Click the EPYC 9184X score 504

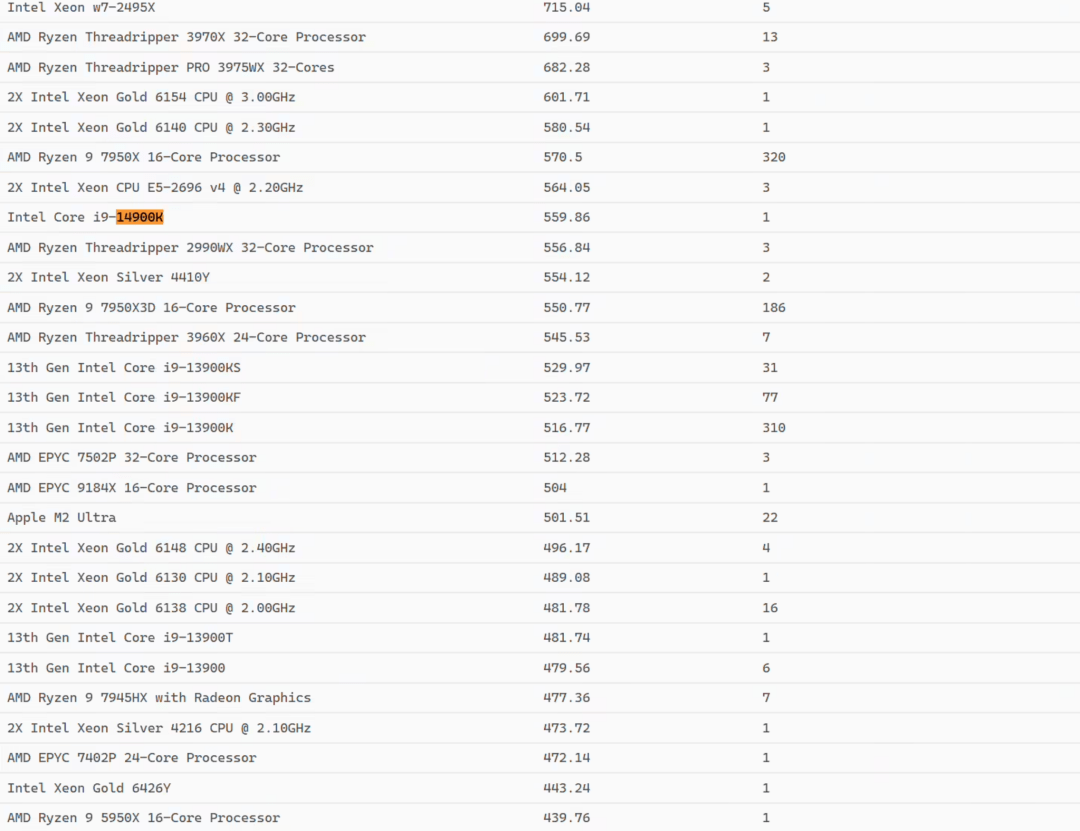(555, 488)
